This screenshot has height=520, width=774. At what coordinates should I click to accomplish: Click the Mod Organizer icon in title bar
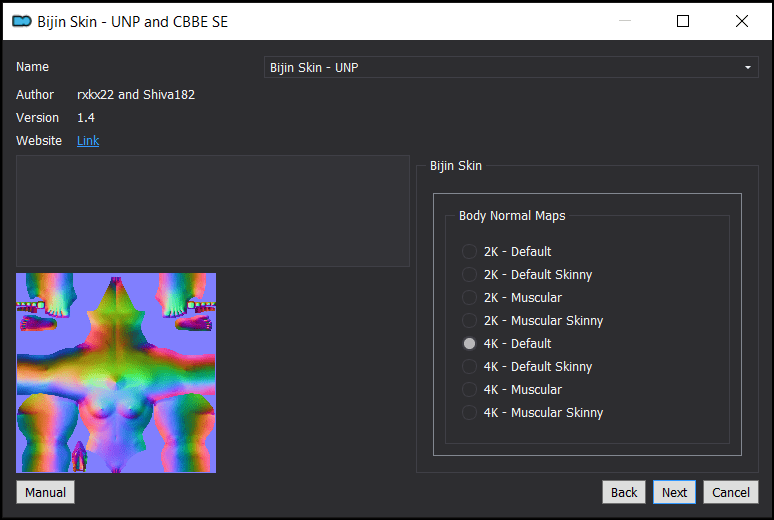[x=22, y=21]
